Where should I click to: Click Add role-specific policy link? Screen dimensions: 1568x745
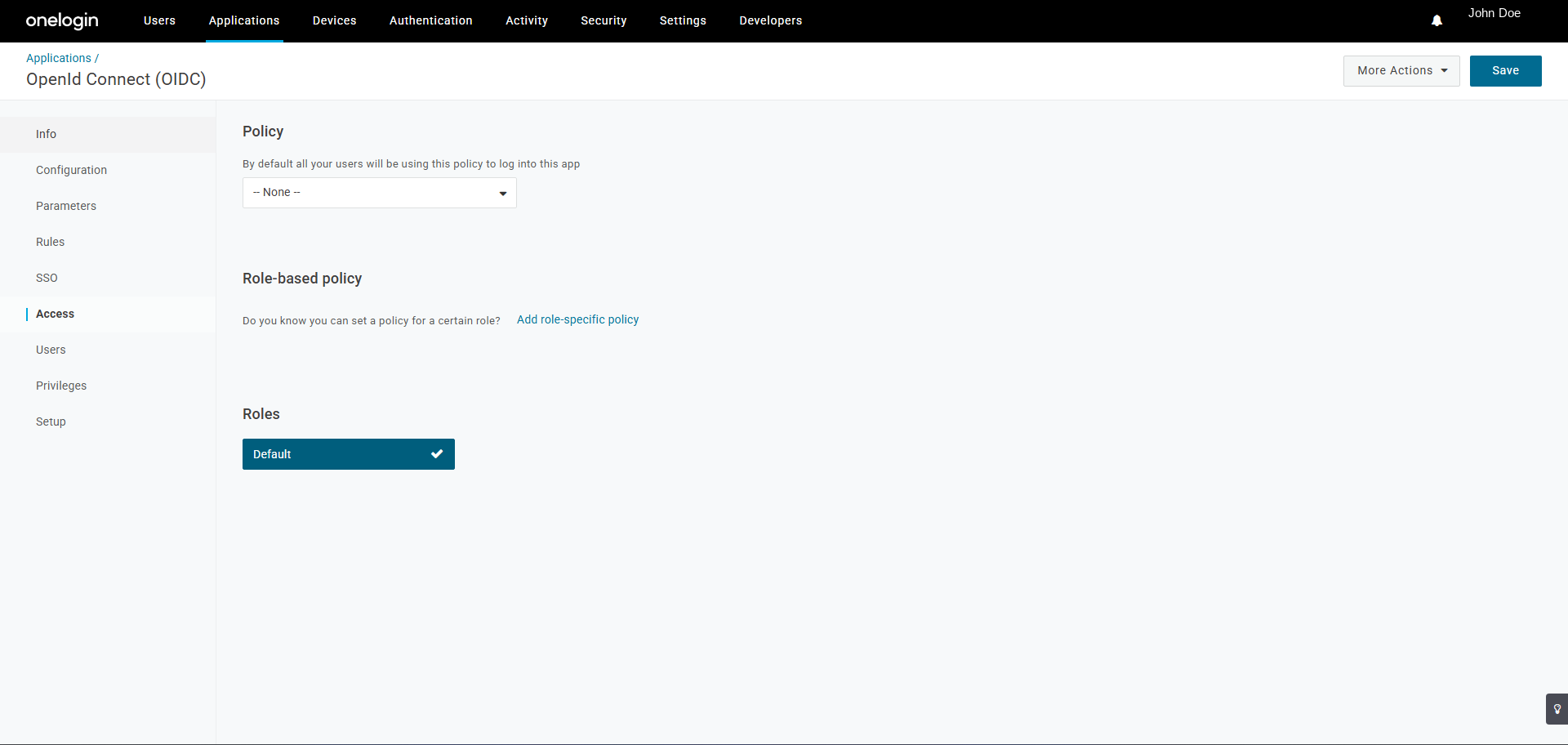577,319
